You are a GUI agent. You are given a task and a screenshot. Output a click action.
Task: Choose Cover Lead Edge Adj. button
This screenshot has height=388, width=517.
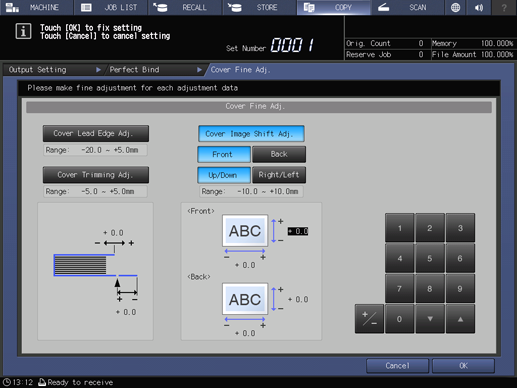click(96, 134)
